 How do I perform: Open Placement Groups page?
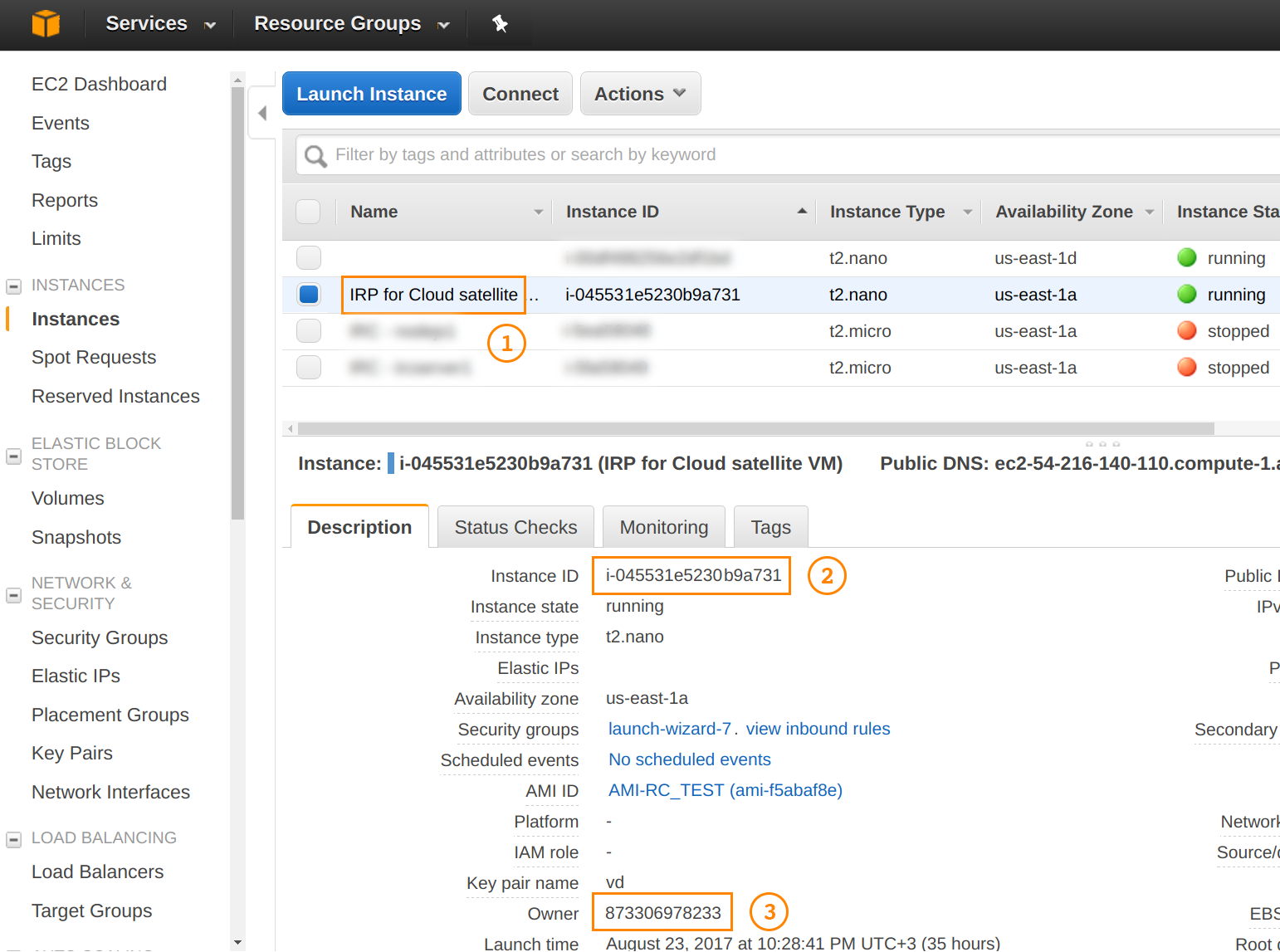110,715
